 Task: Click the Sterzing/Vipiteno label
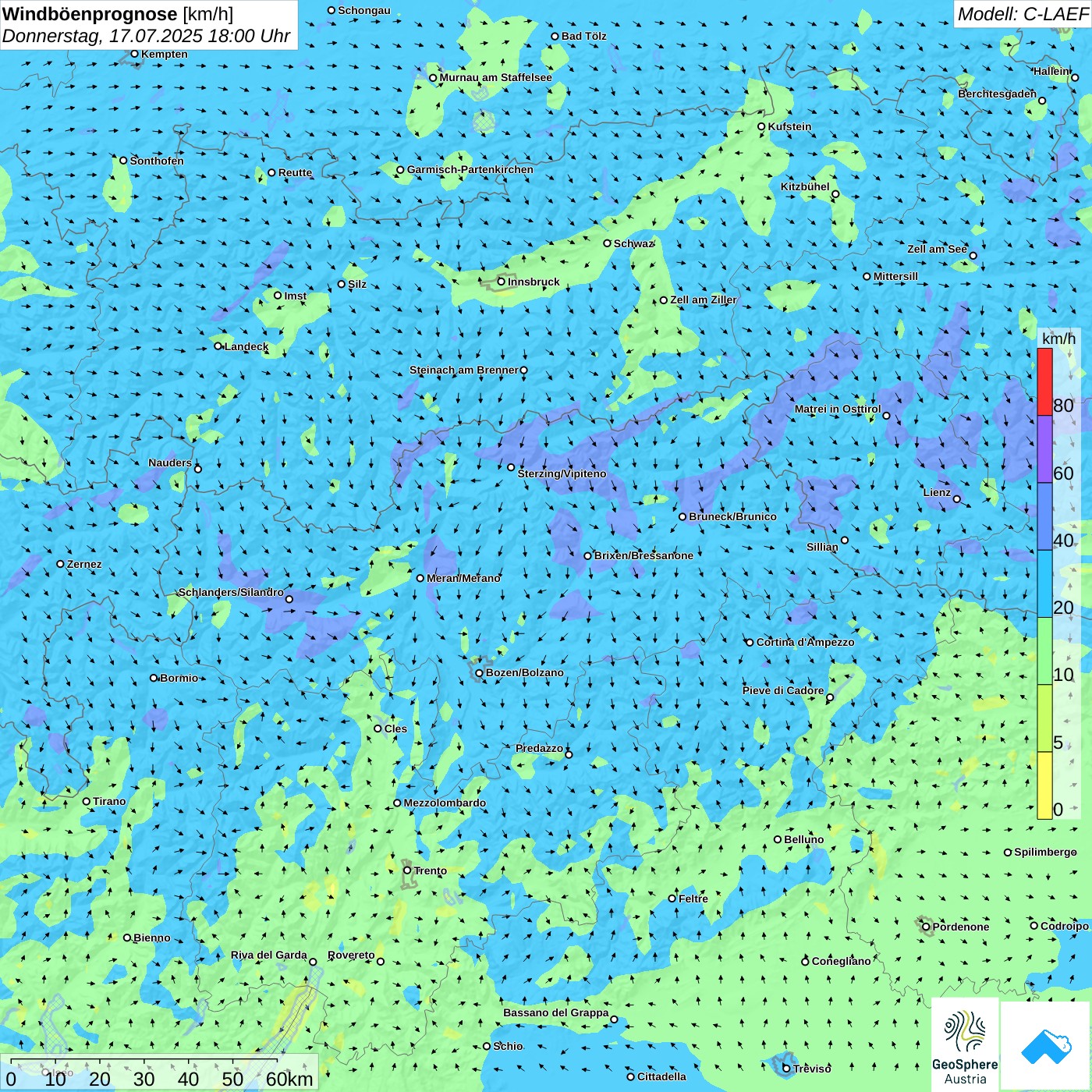[x=562, y=473]
